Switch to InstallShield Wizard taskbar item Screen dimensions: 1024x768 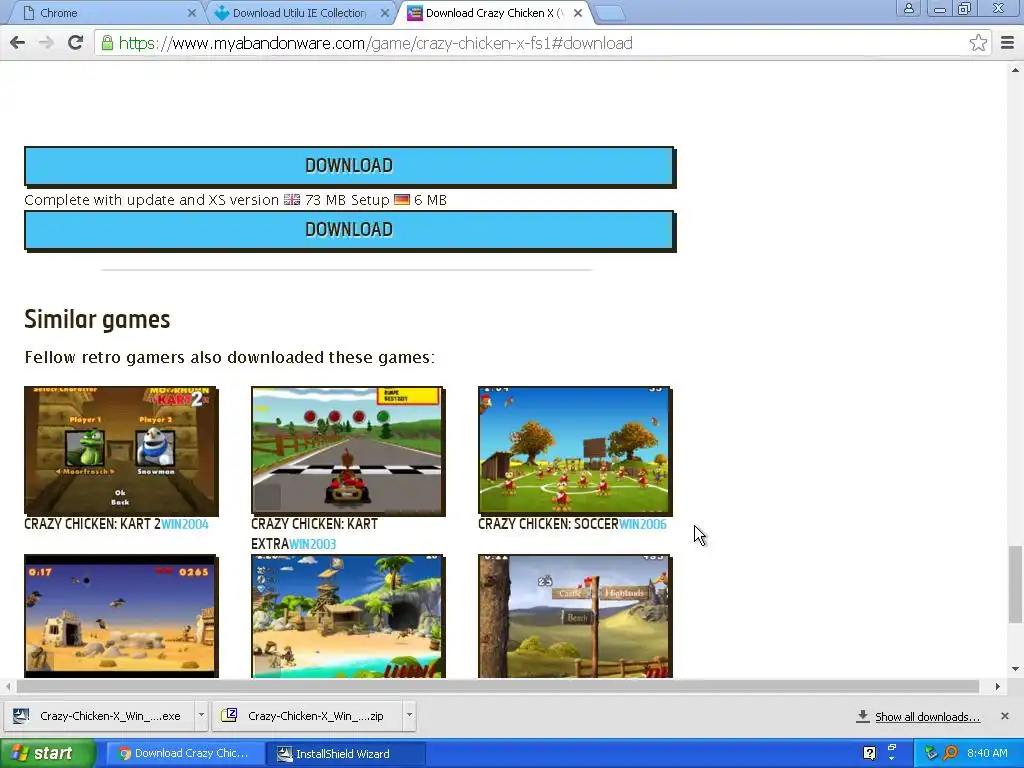pos(347,753)
